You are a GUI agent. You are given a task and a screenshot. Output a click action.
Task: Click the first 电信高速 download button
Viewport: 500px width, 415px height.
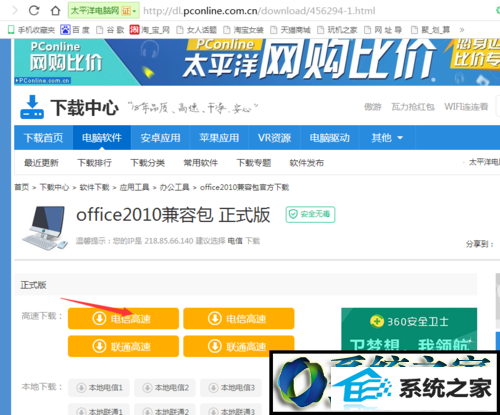(123, 319)
